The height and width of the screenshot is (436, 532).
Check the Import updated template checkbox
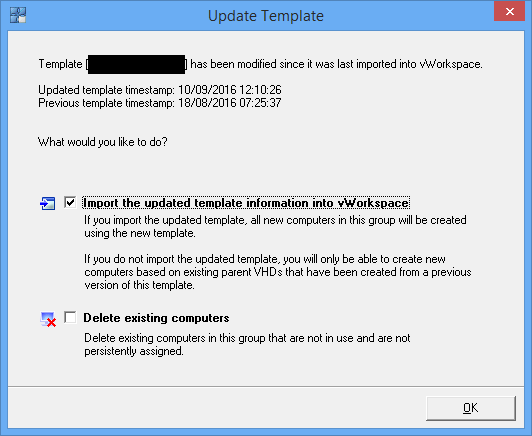point(70,203)
